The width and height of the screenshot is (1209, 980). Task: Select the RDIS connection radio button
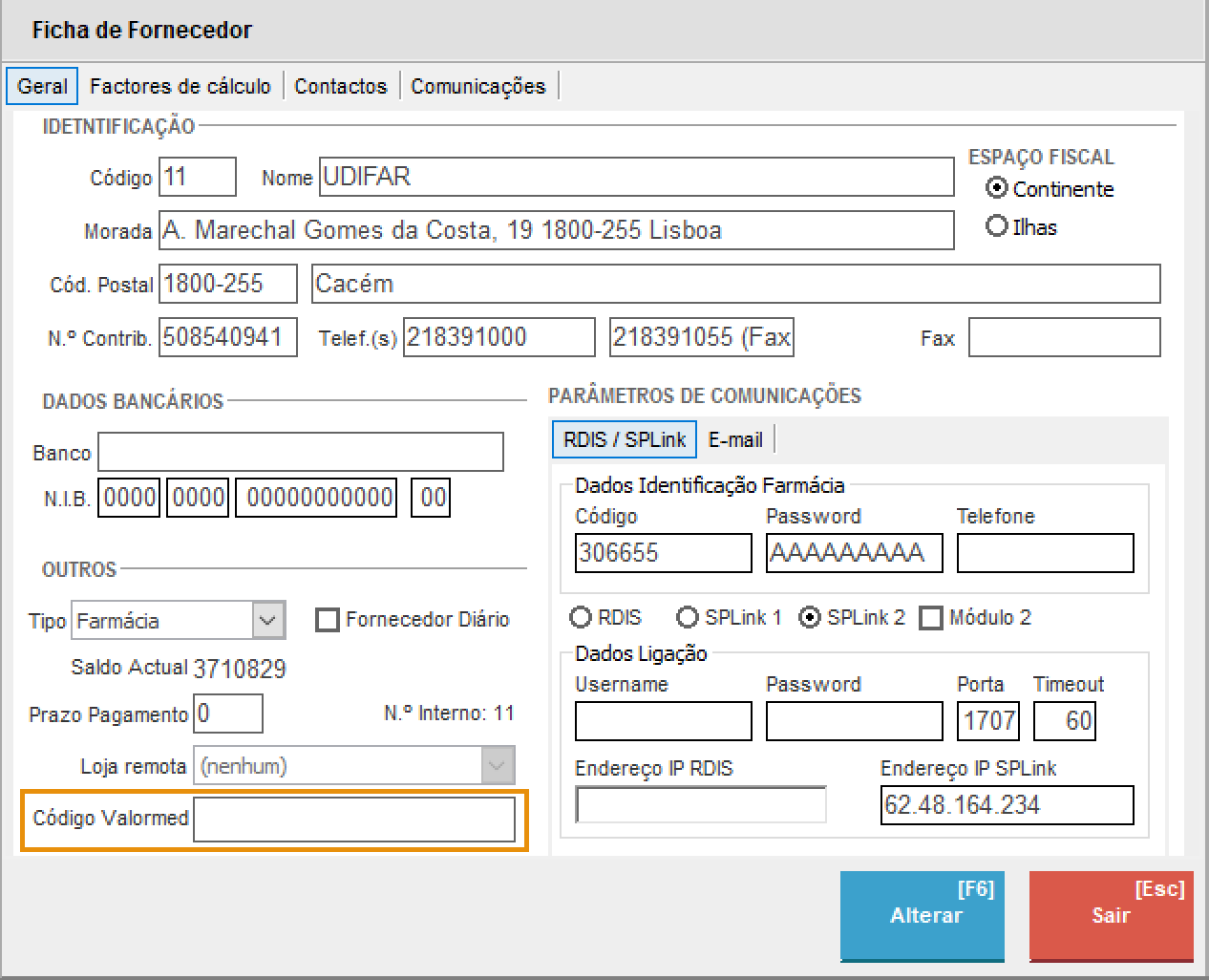click(581, 617)
